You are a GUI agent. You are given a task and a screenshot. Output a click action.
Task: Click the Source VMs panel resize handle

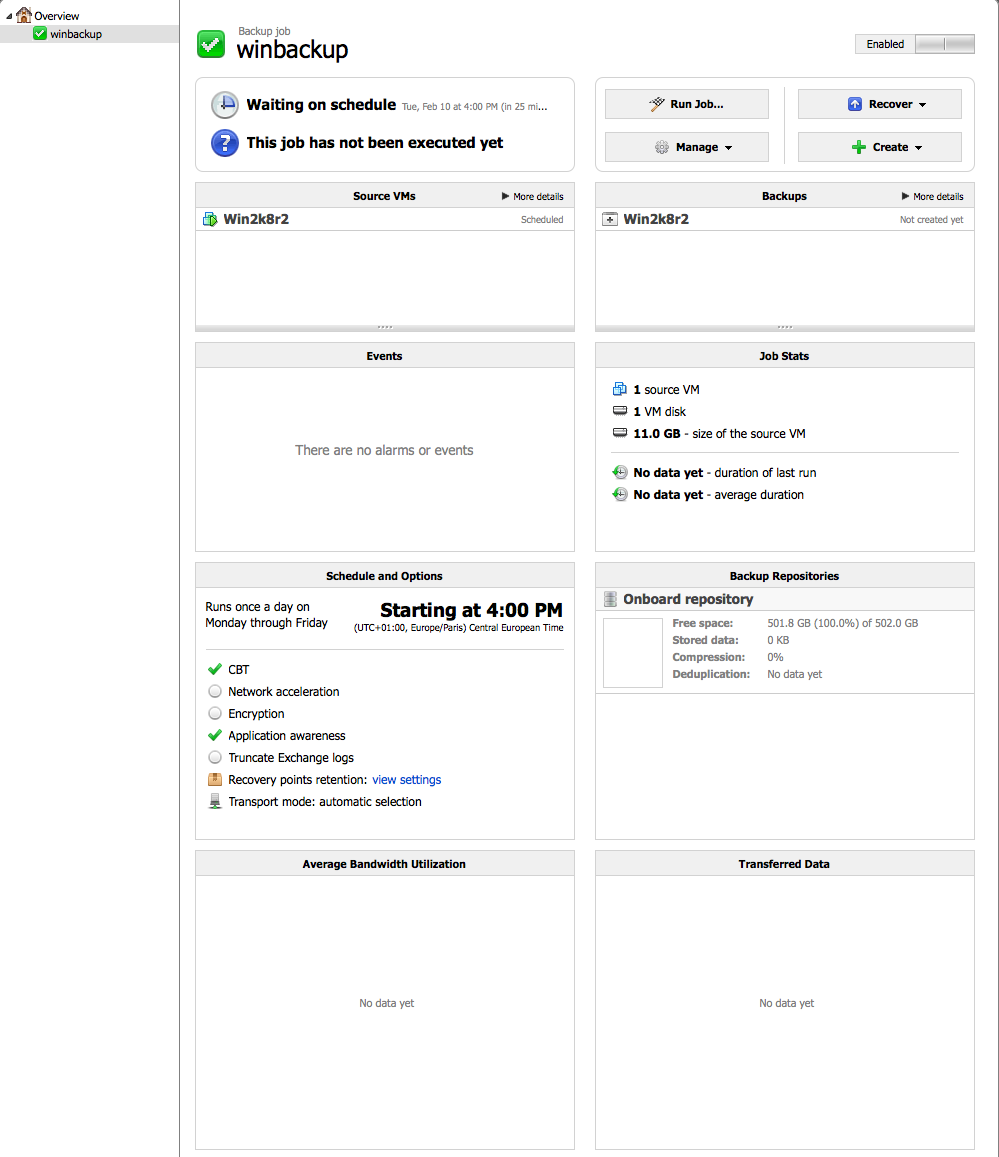(384, 327)
